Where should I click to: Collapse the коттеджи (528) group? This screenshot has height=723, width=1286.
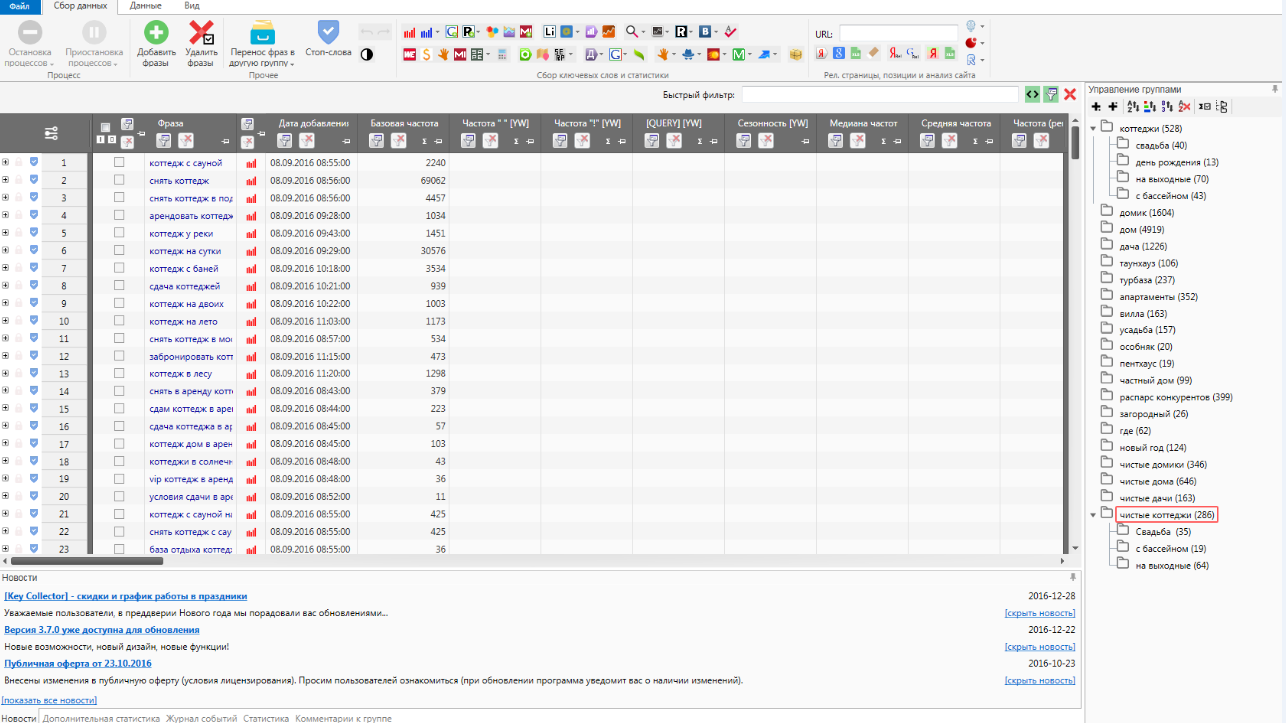tap(1093, 128)
